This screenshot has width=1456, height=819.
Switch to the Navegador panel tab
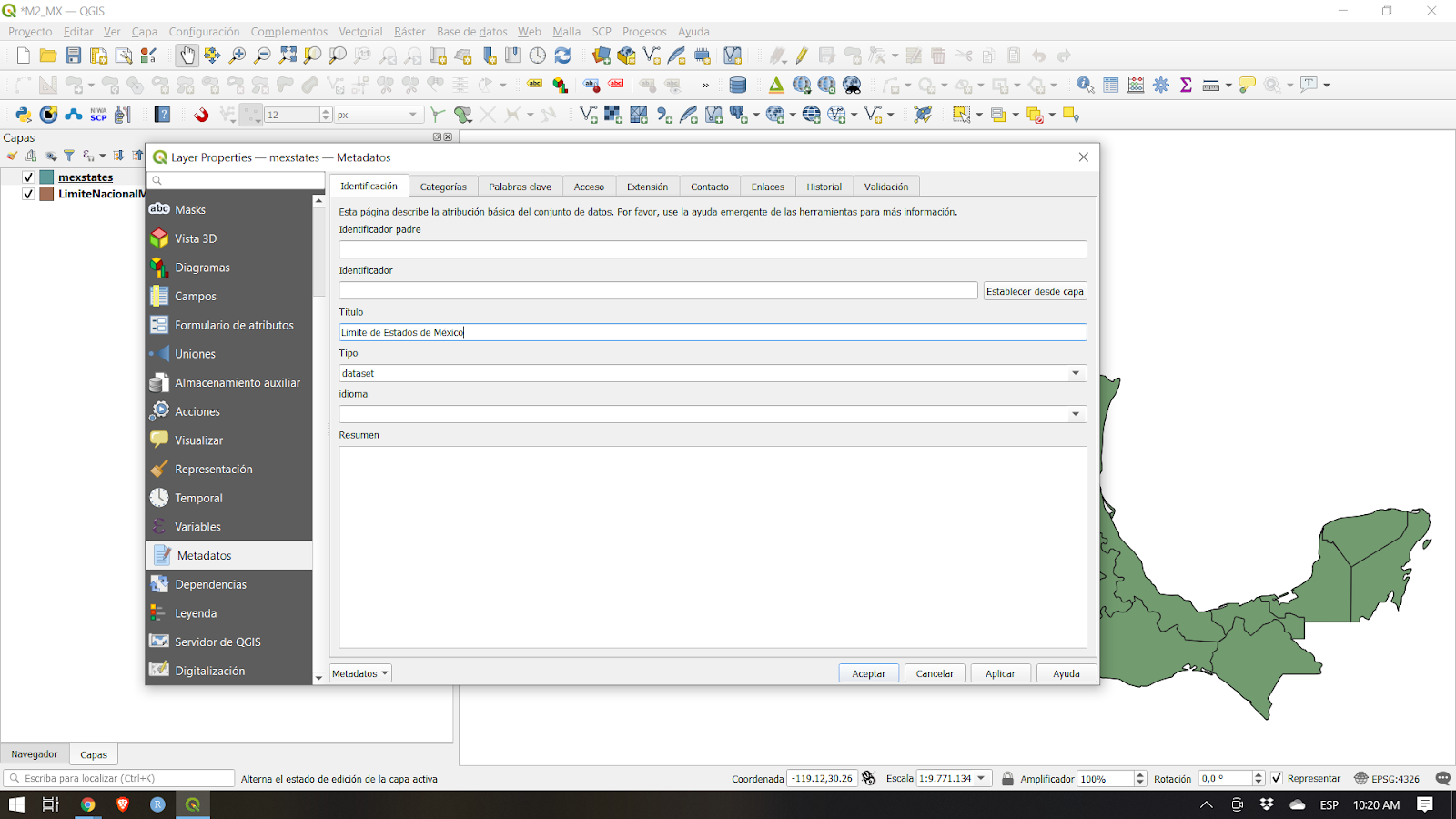point(35,754)
